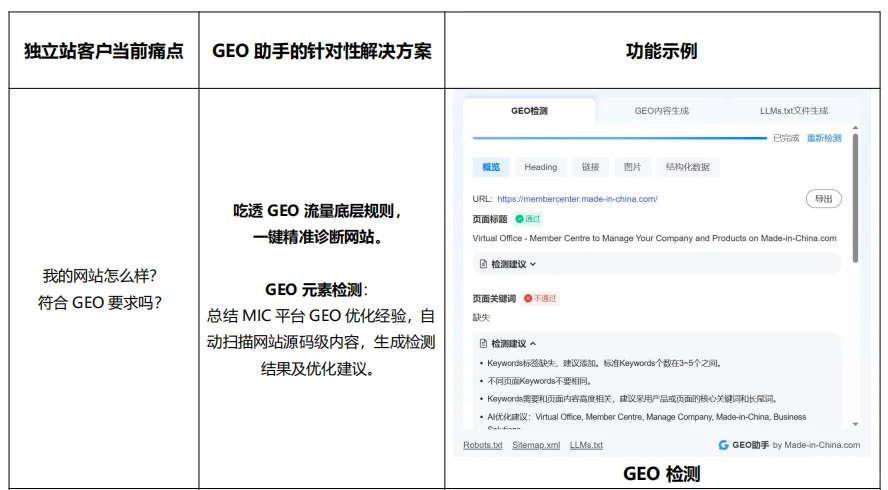Collapse 检测建议 under 页面关键词
888x490 pixels.
pyautogui.click(x=513, y=344)
